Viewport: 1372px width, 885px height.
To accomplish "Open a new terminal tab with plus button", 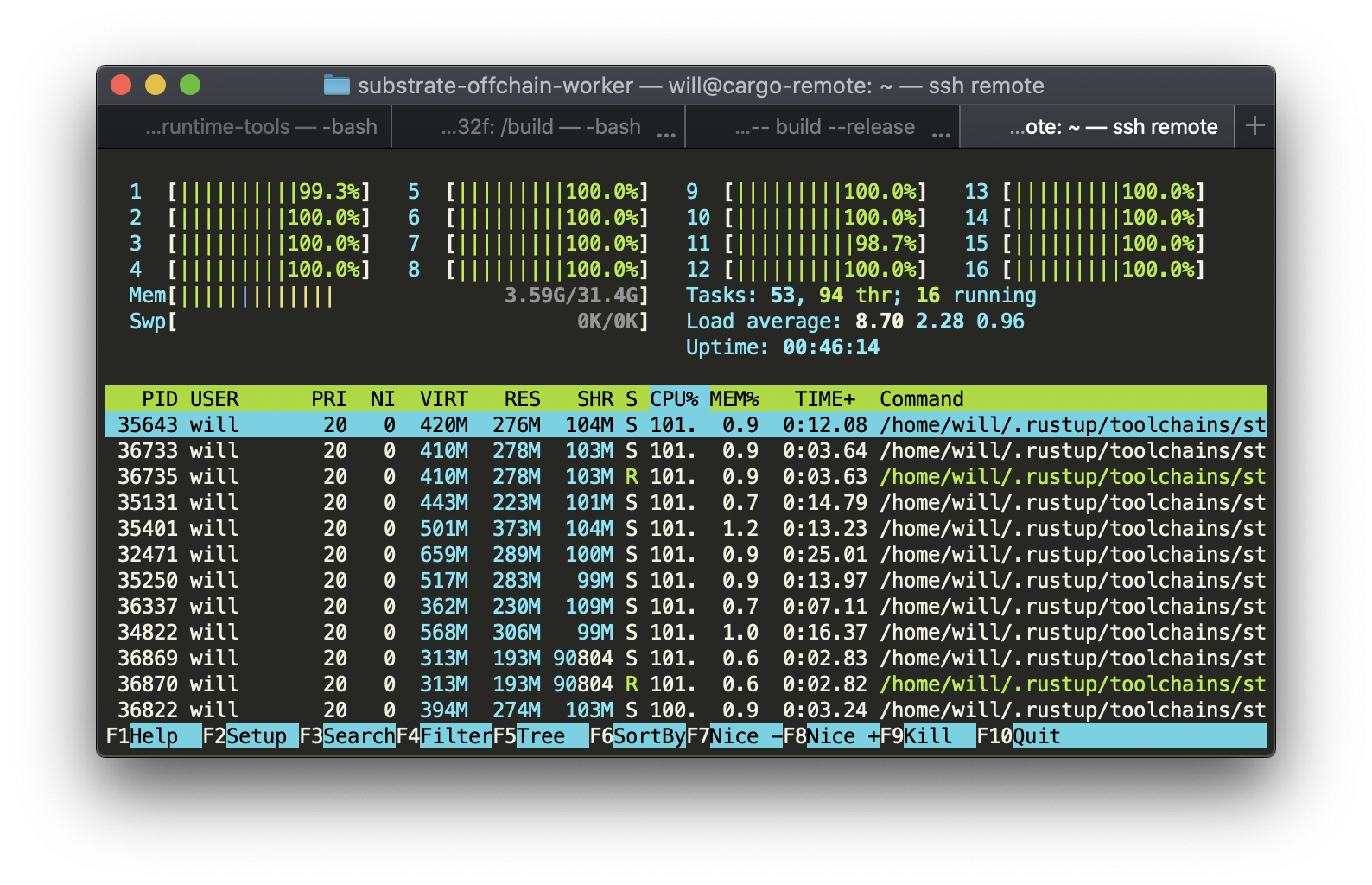I will (x=1255, y=126).
